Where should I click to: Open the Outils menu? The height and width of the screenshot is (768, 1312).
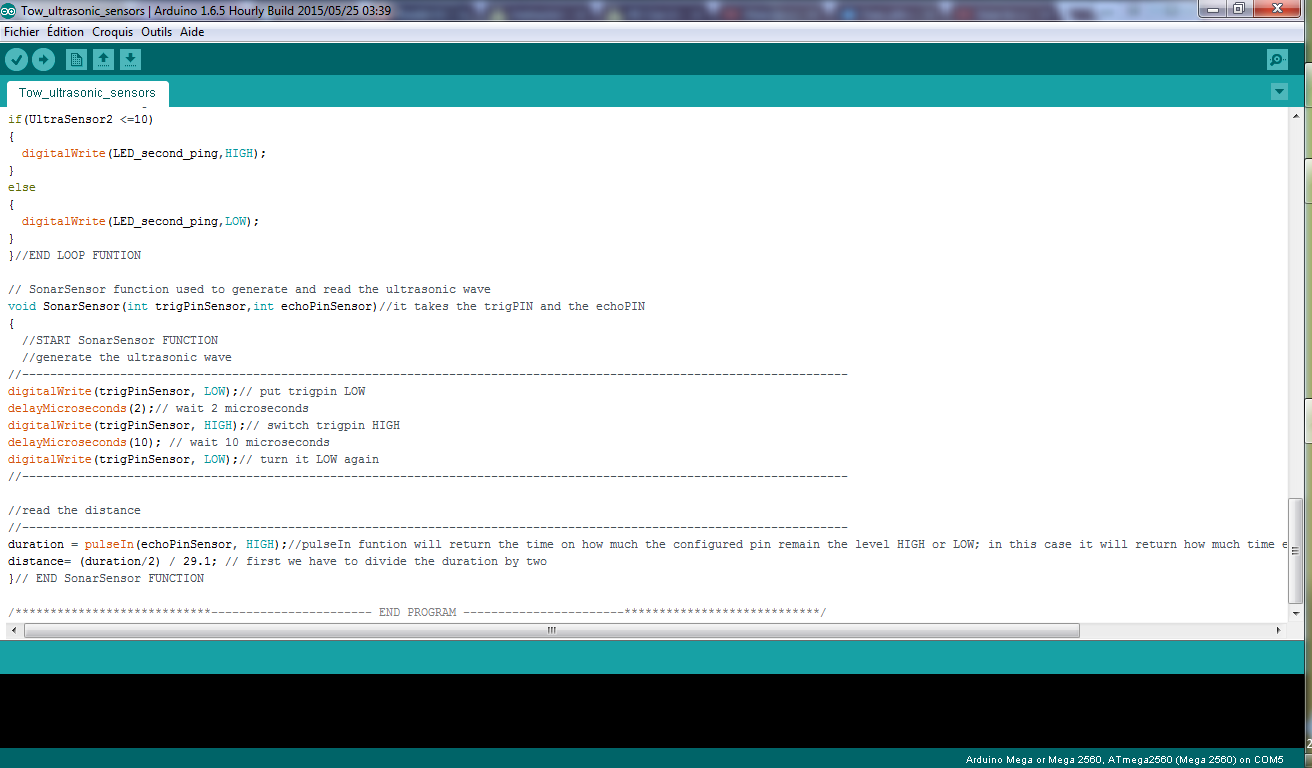click(156, 31)
